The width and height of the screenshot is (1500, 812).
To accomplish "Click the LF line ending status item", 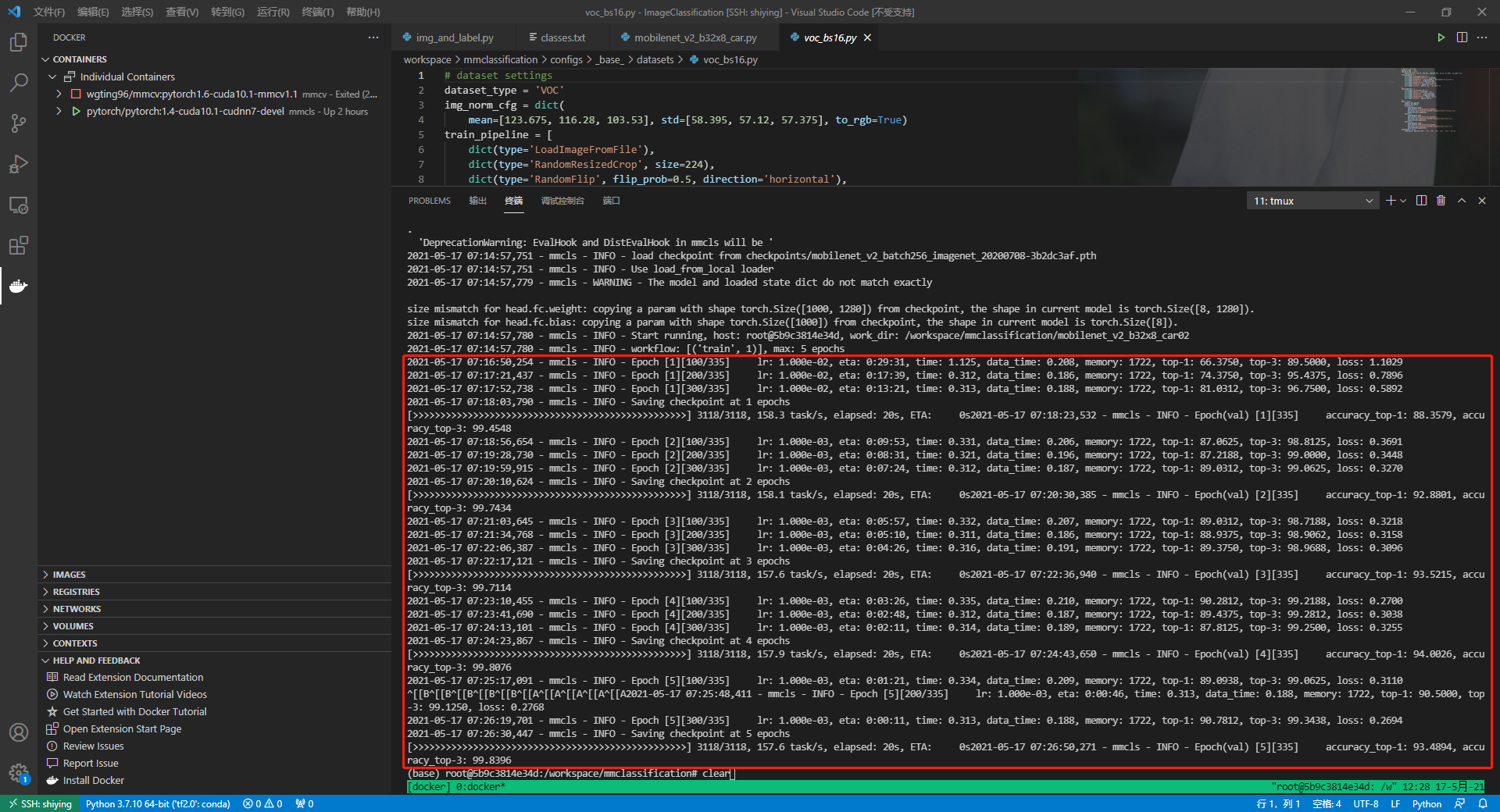I will click(x=1395, y=803).
